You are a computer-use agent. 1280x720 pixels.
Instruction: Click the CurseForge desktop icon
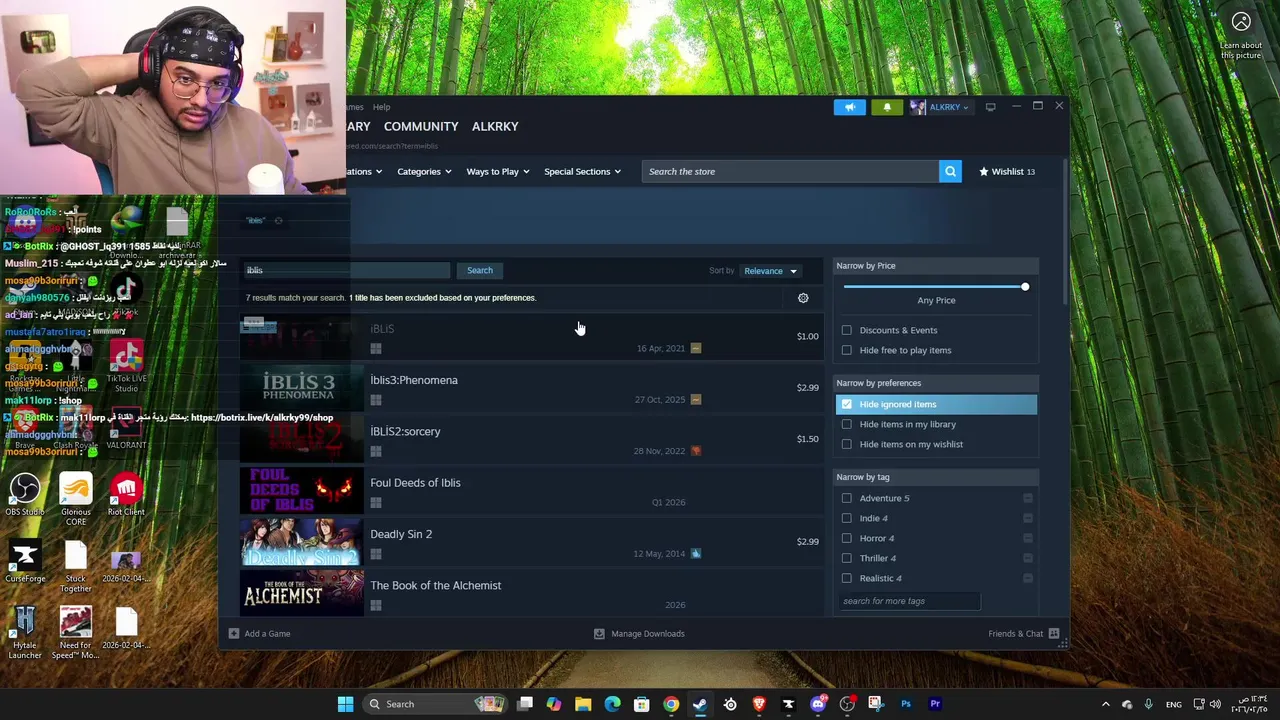pos(25,562)
